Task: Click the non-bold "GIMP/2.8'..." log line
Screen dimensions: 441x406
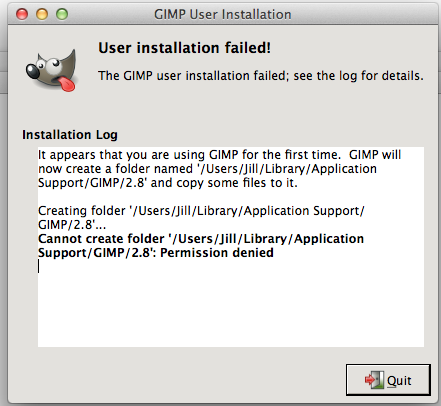Action: click(x=72, y=225)
